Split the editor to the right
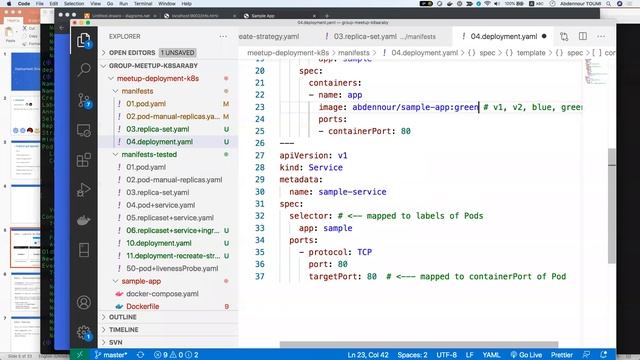The image size is (640, 360). coord(583,36)
